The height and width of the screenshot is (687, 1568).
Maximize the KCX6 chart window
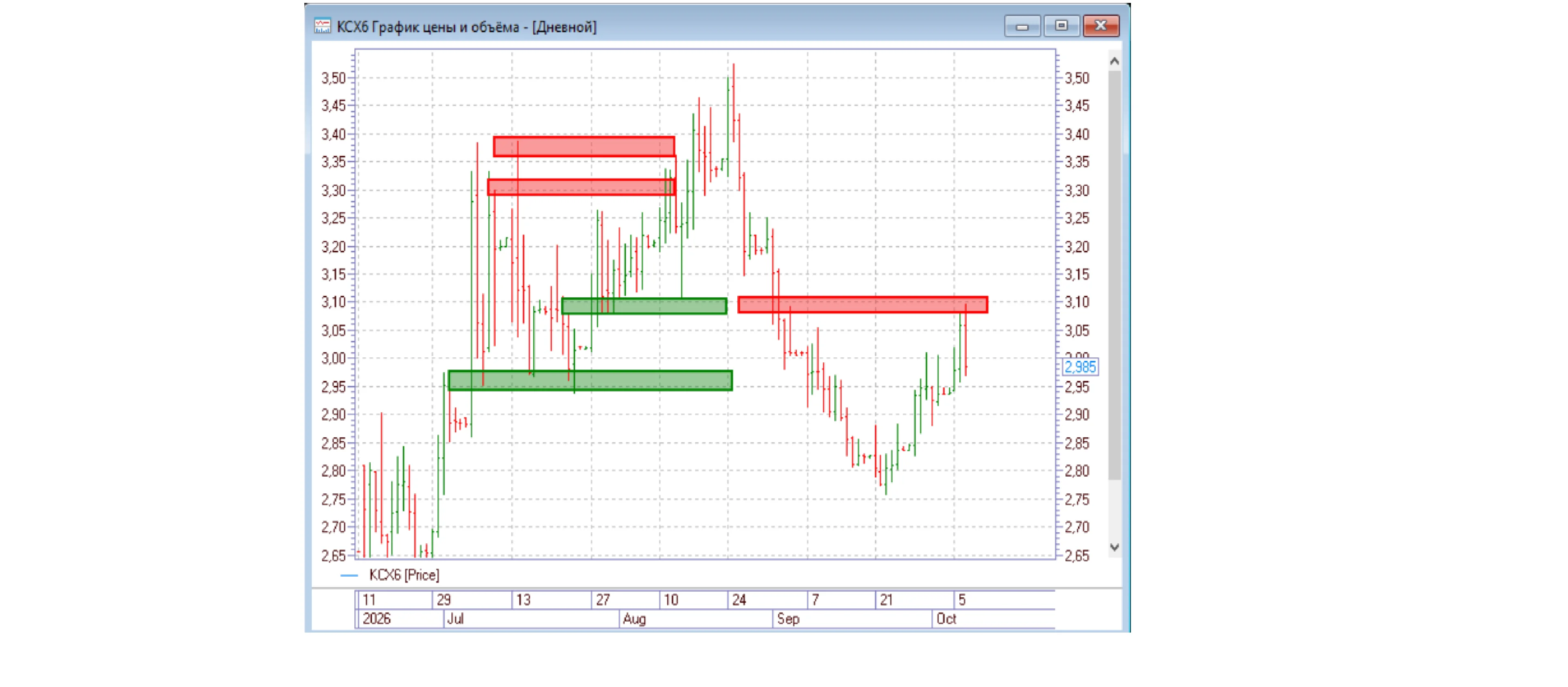[1062, 26]
